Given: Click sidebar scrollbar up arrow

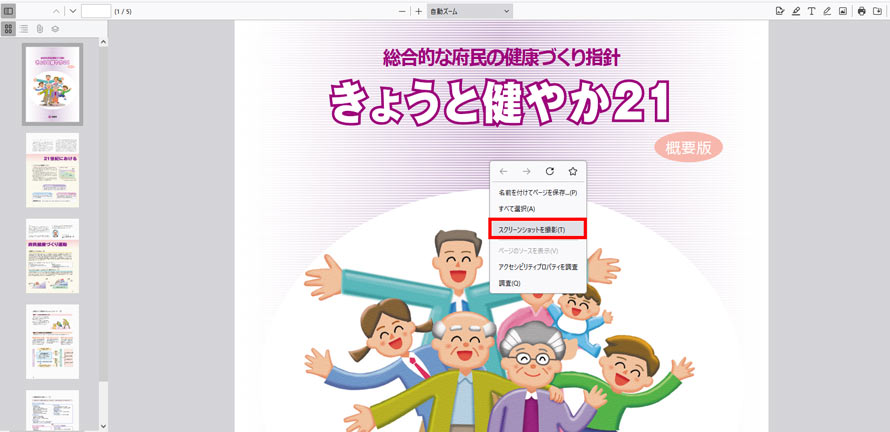Looking at the screenshot, I should (103, 42).
